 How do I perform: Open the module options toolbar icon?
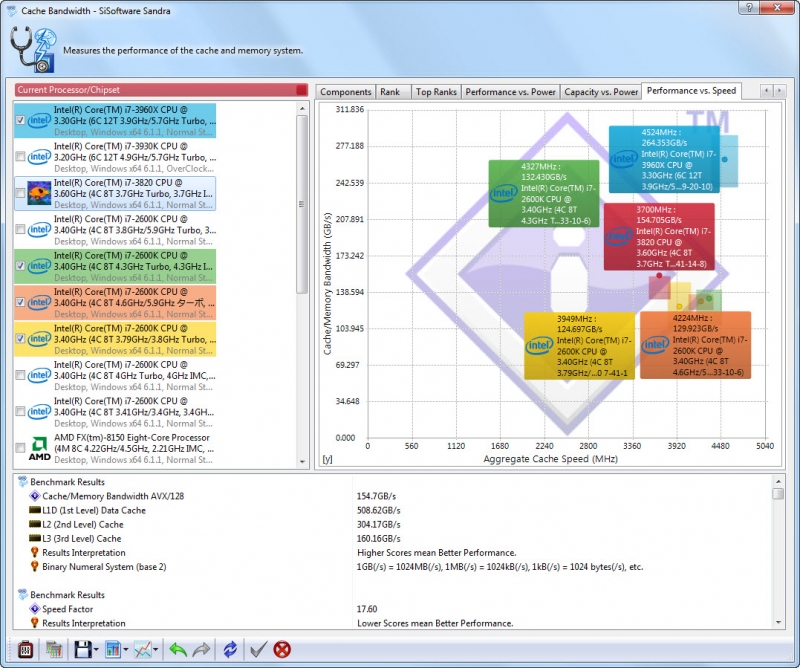[26, 650]
